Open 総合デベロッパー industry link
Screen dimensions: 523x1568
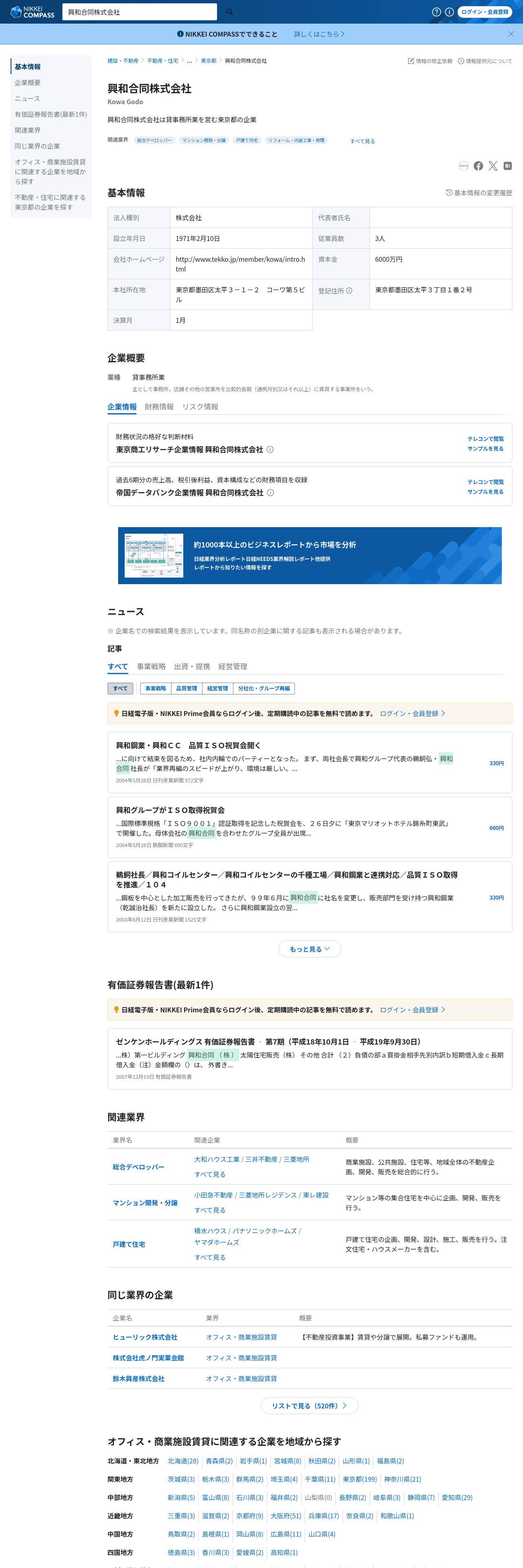[138, 1167]
